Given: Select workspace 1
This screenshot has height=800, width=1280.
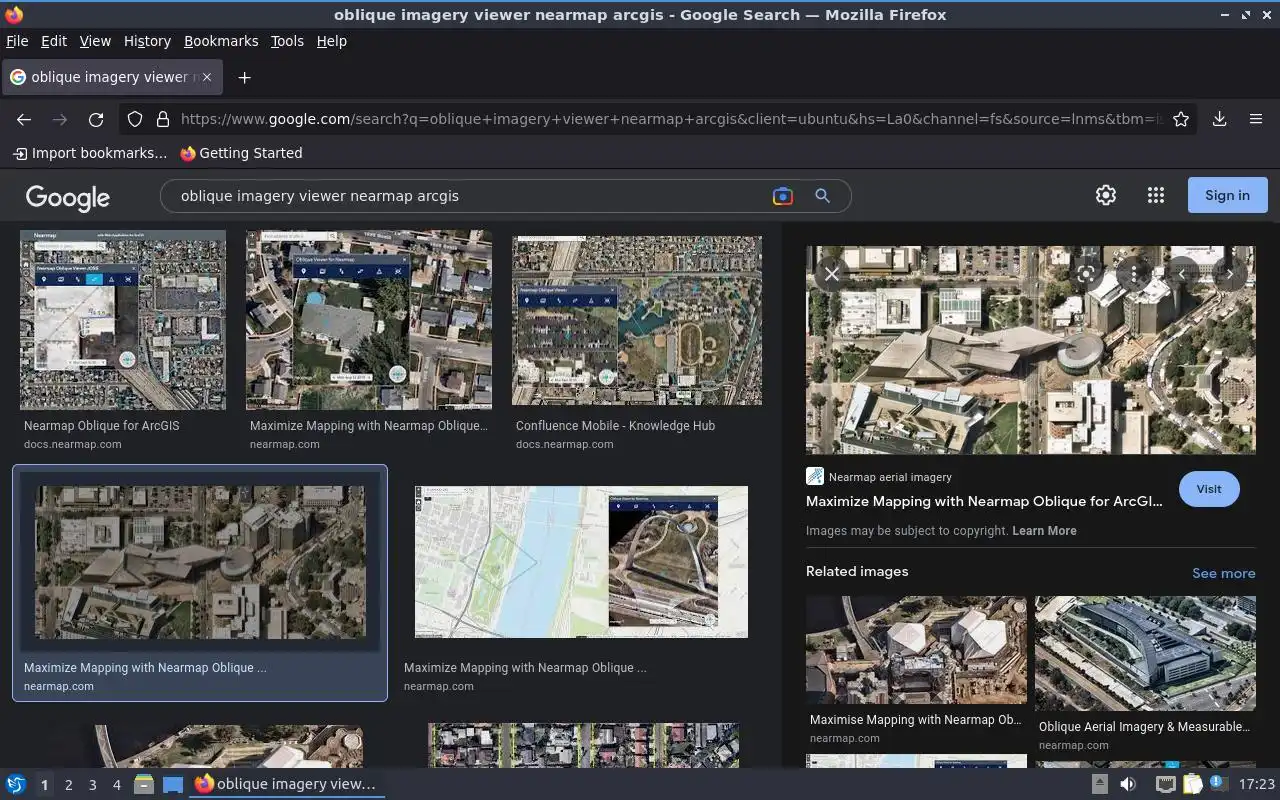Looking at the screenshot, I should pyautogui.click(x=44, y=785).
